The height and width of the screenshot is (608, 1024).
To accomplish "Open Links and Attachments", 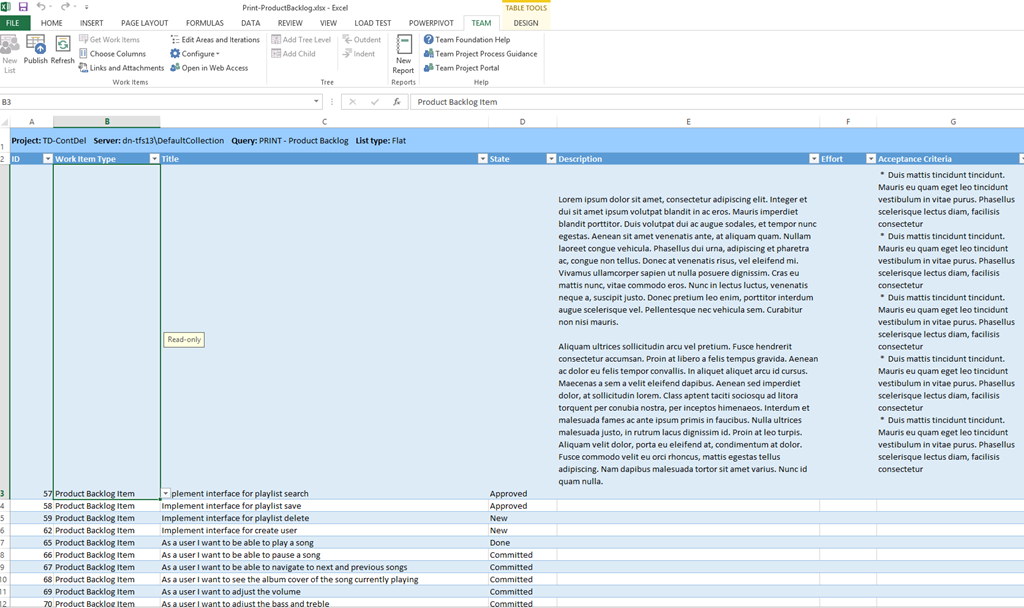I will click(x=126, y=68).
